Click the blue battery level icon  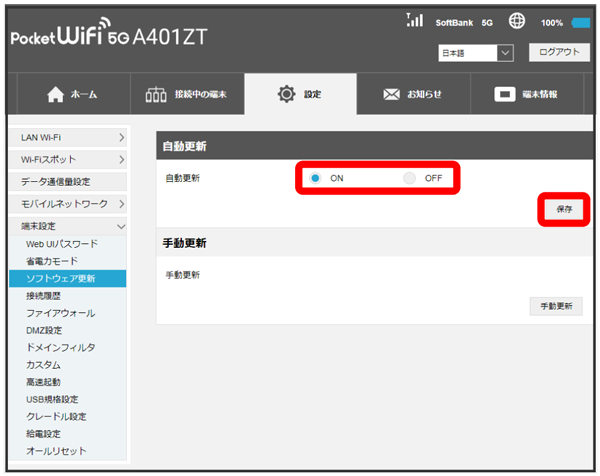tap(582, 22)
